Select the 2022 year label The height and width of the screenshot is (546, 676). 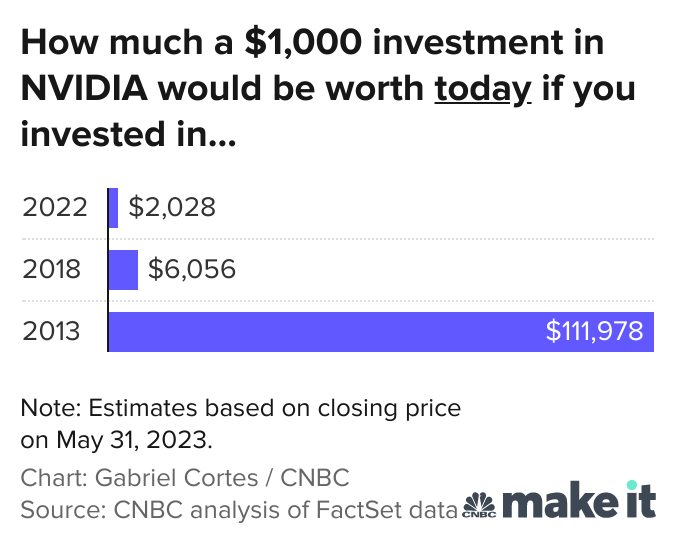[55, 208]
